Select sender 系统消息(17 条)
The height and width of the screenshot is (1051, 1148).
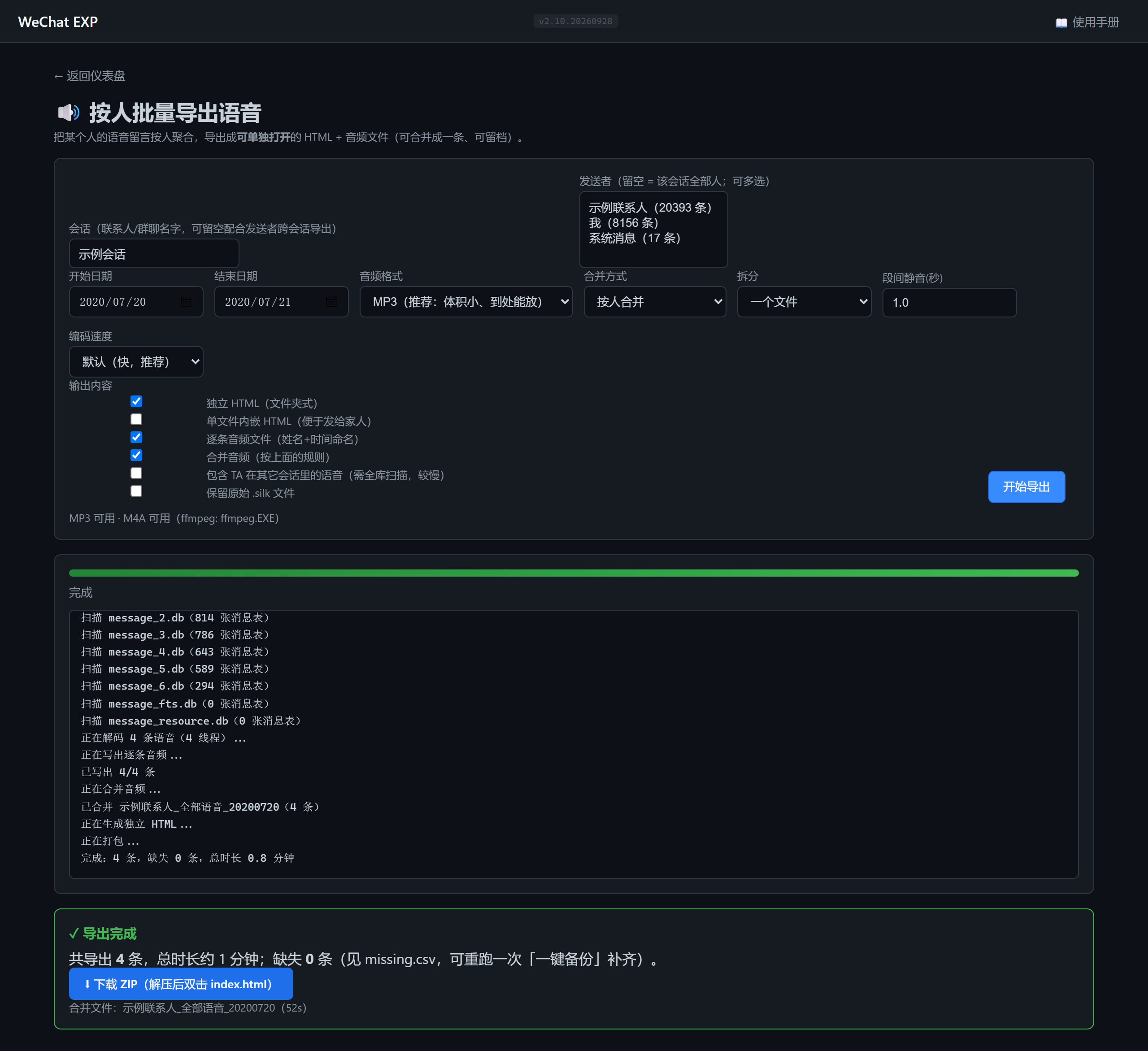click(x=635, y=239)
